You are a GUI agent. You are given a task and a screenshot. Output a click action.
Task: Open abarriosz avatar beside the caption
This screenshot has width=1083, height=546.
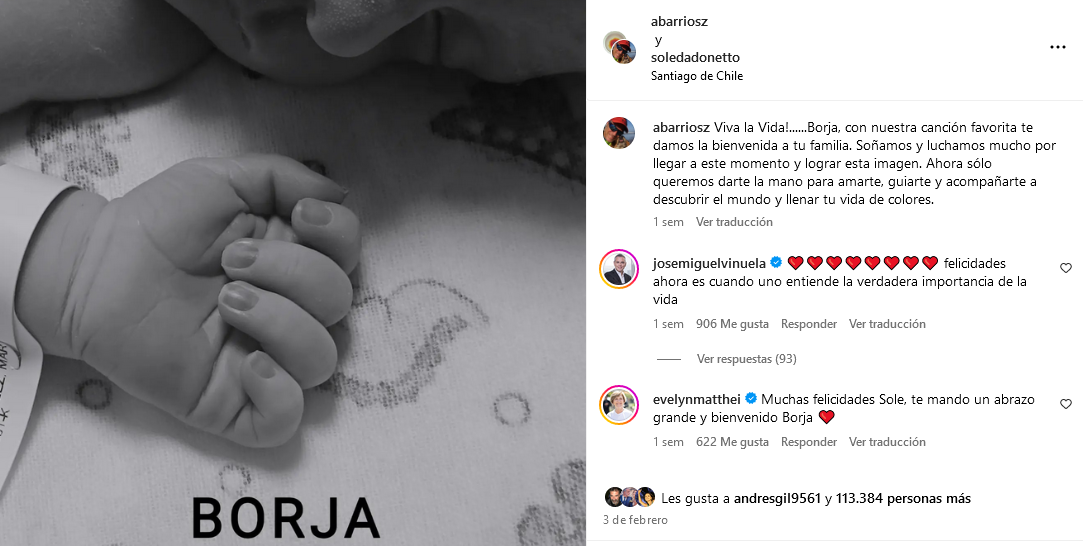pyautogui.click(x=619, y=133)
